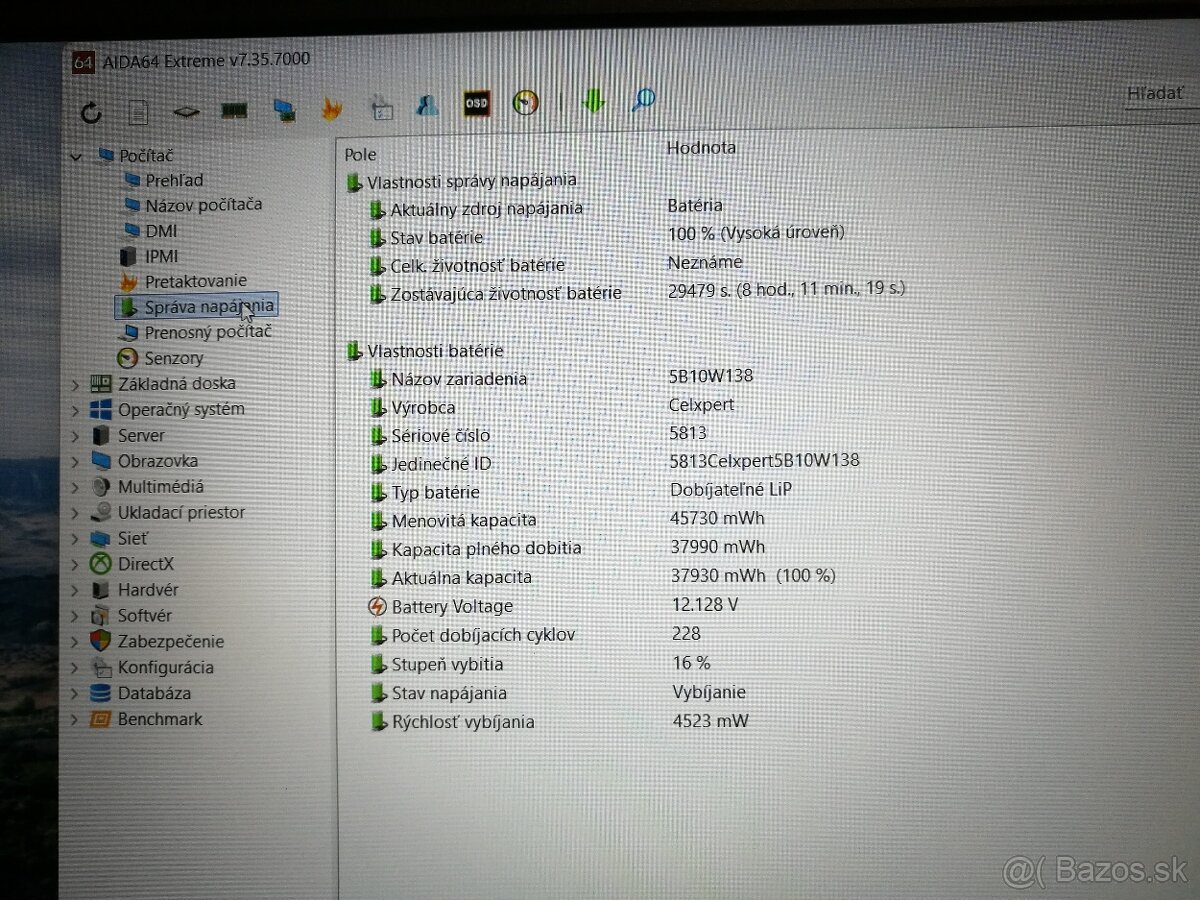Select the CPU chip toolbar icon
The image size is (1200, 900).
(x=185, y=112)
